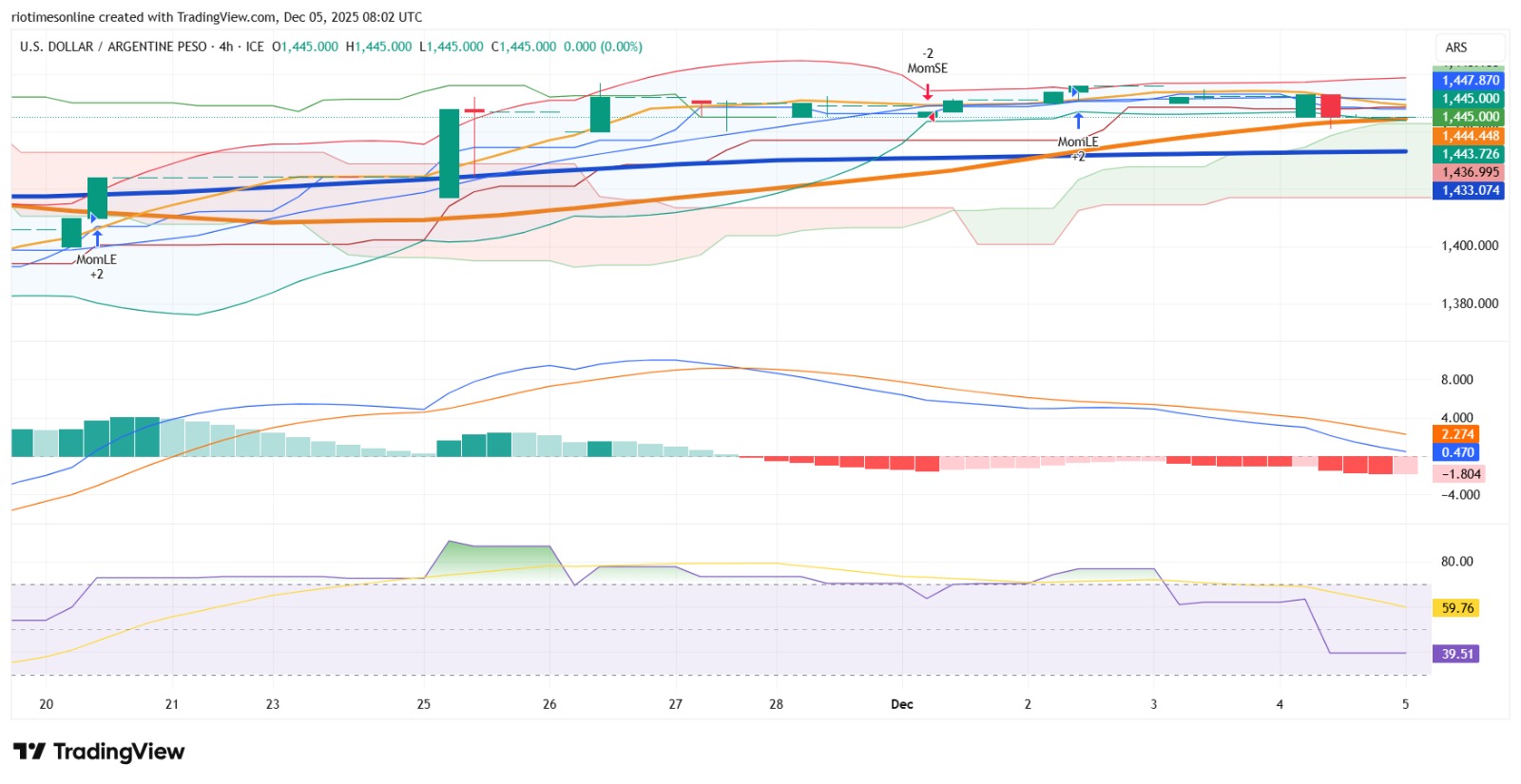Click the high value H1,445.000
This screenshot has width=1521, height=784.
click(378, 47)
